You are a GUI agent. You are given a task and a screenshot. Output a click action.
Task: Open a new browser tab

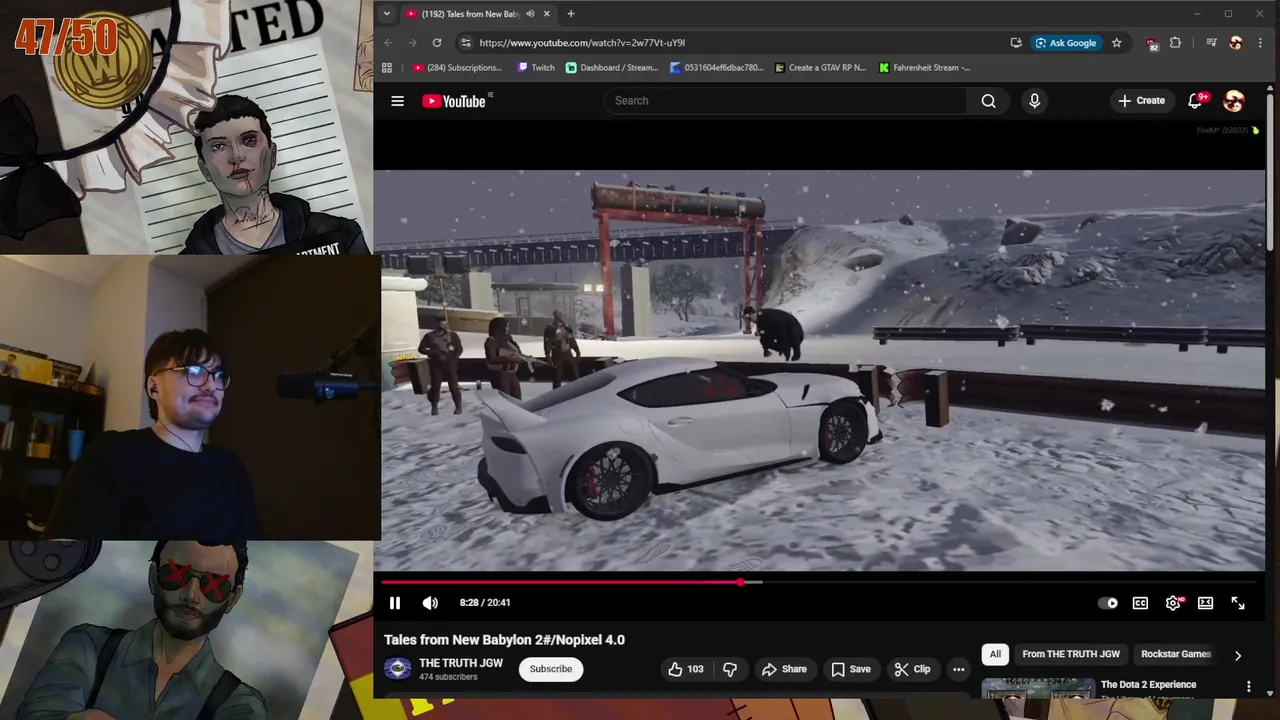(571, 14)
